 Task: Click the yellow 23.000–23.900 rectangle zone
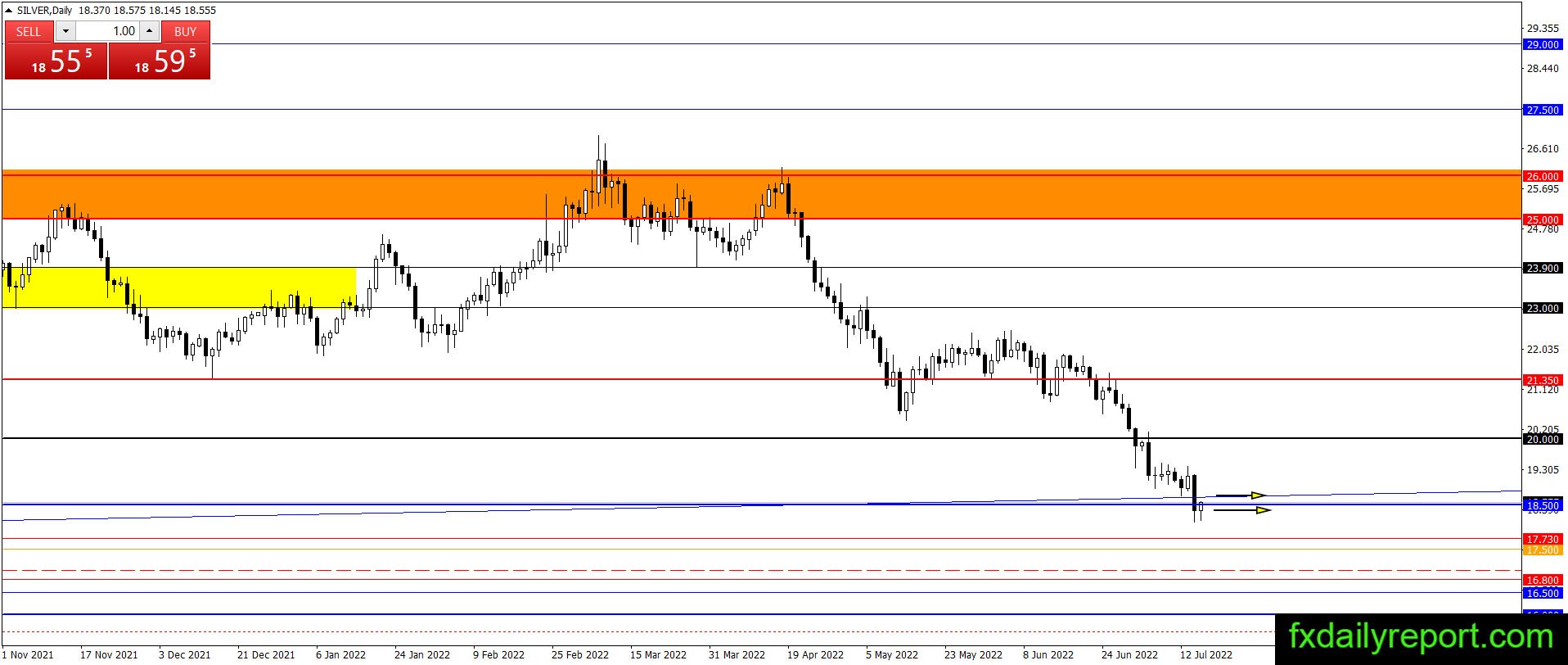point(179,287)
